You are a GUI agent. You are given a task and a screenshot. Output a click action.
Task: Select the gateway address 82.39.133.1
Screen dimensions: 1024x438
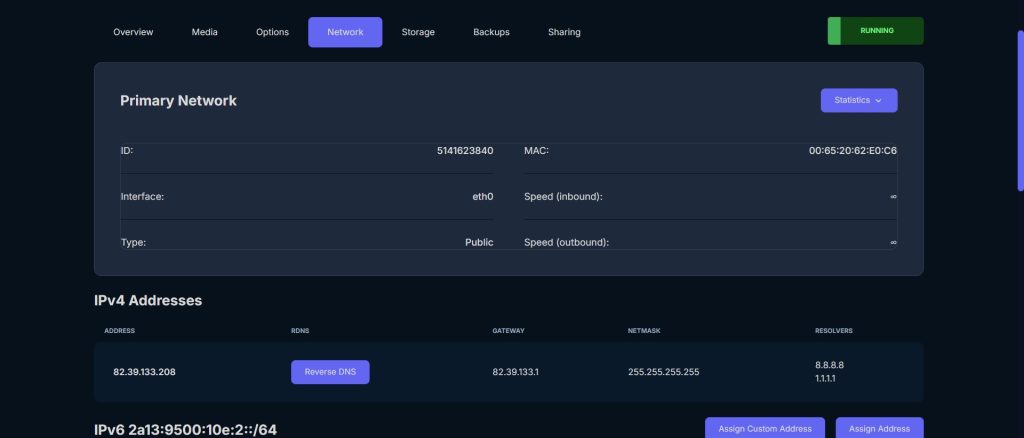tap(515, 372)
